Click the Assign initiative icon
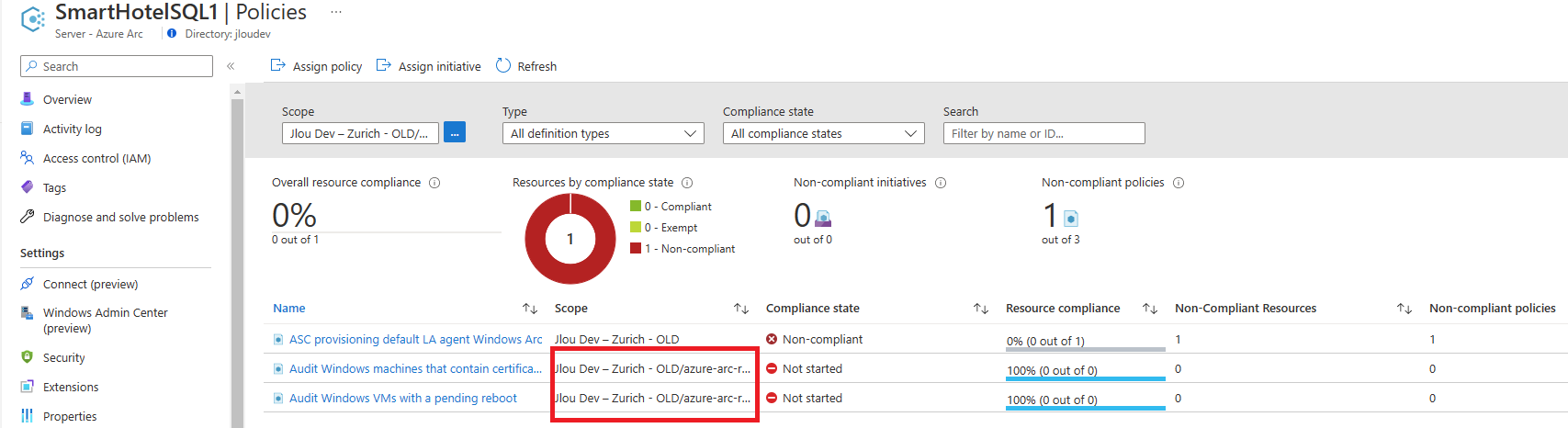 pyautogui.click(x=384, y=65)
